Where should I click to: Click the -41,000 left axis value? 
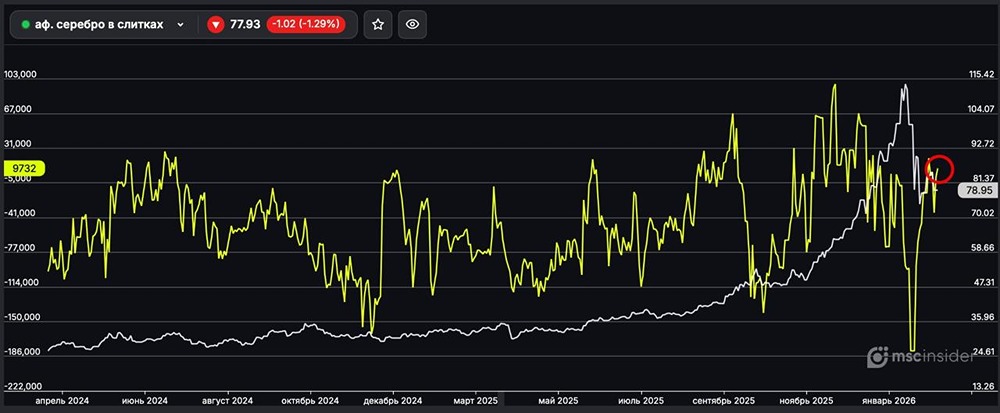coord(20,214)
